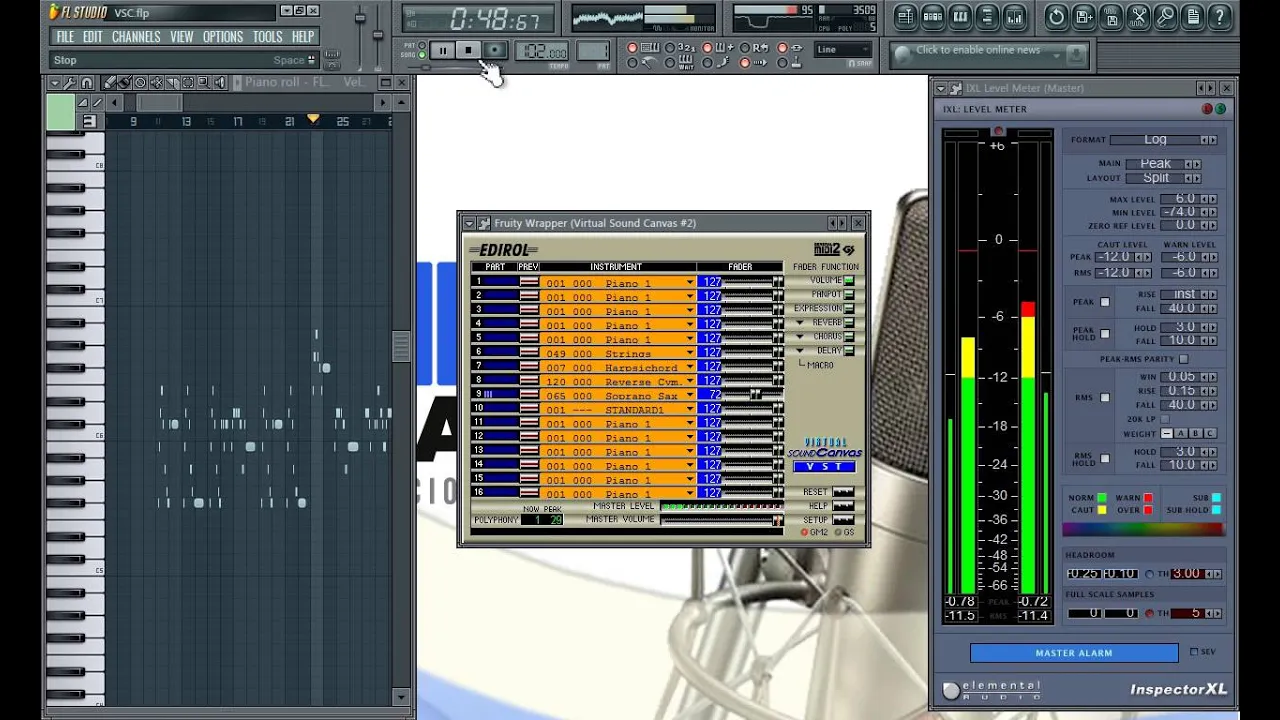Expand the Chorus fader function arrow
The width and height of the screenshot is (1280, 720).
[800, 337]
